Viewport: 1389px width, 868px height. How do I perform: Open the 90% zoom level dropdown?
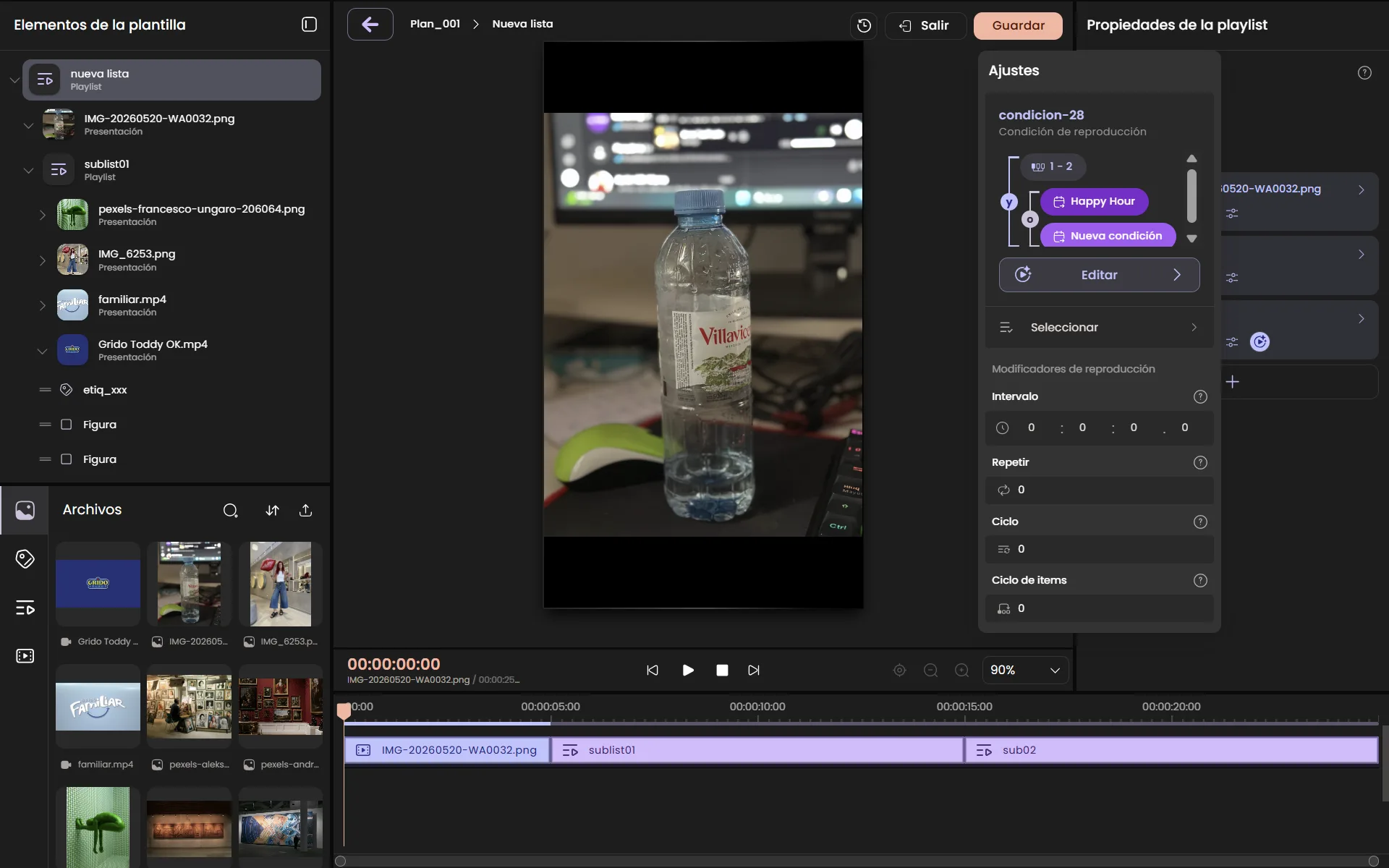[x=1025, y=671]
